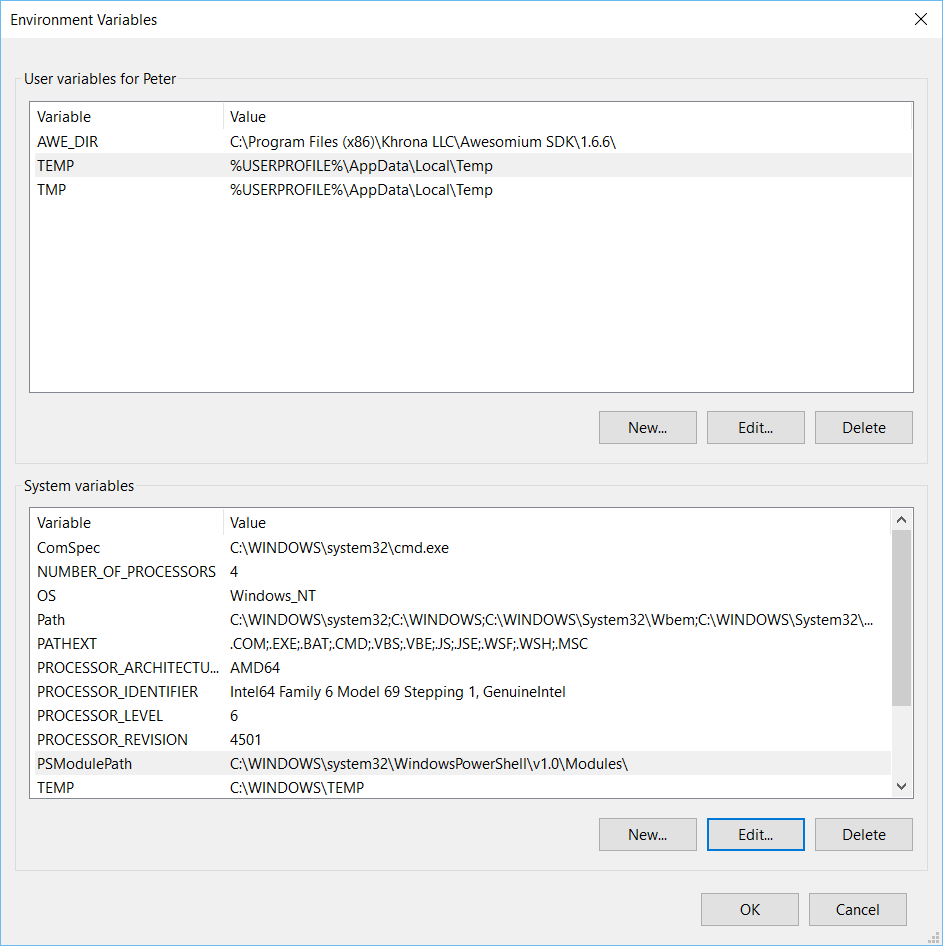This screenshot has width=943, height=946.
Task: Select the AWE_DIR user variable
Action: tap(68, 142)
